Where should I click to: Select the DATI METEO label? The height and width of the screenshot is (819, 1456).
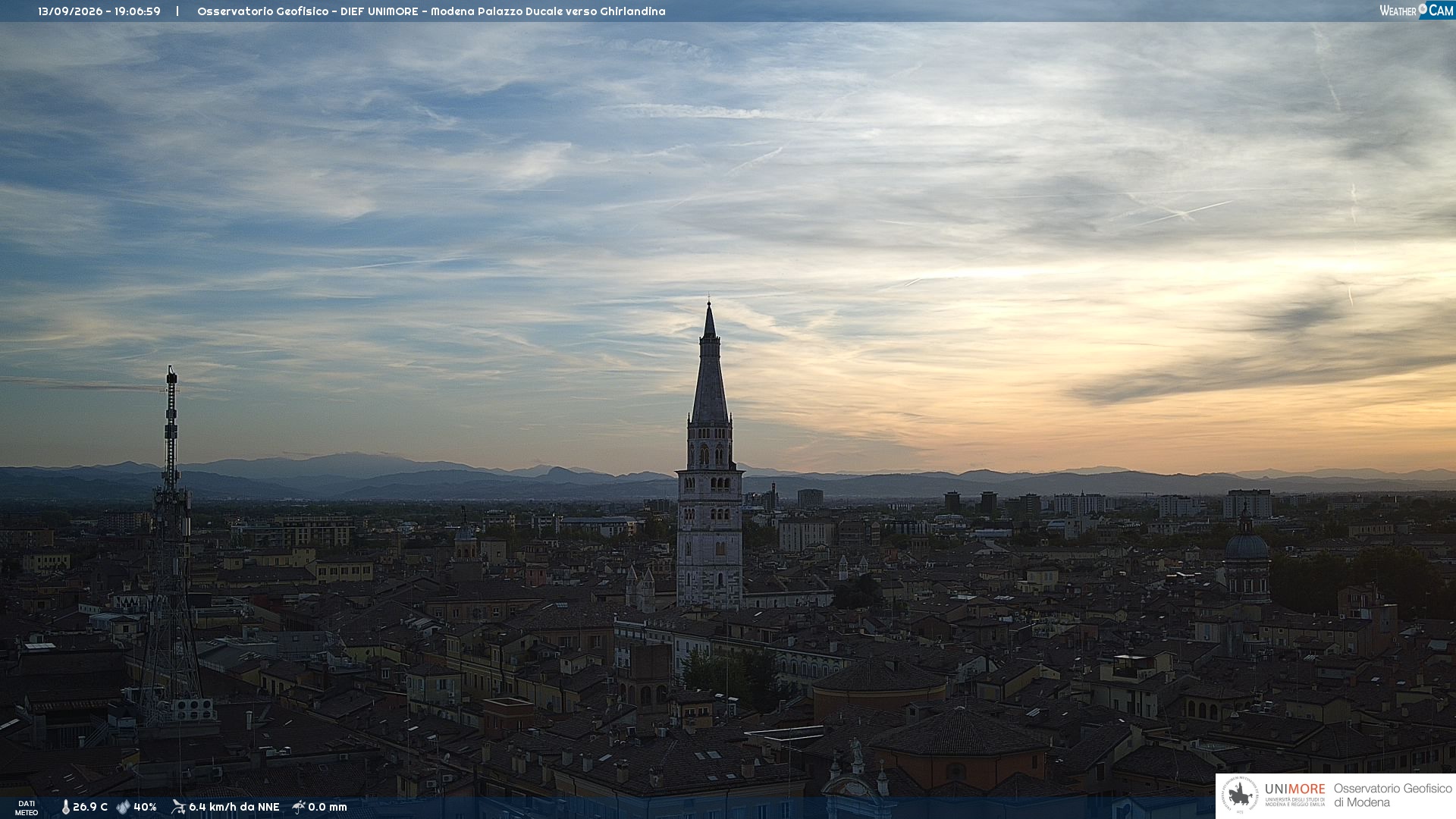(x=27, y=808)
